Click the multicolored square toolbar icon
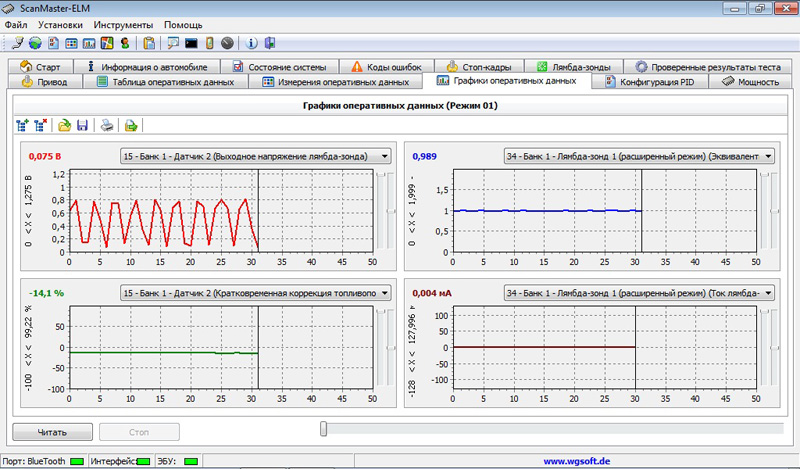The width and height of the screenshot is (800, 469). 107,43
